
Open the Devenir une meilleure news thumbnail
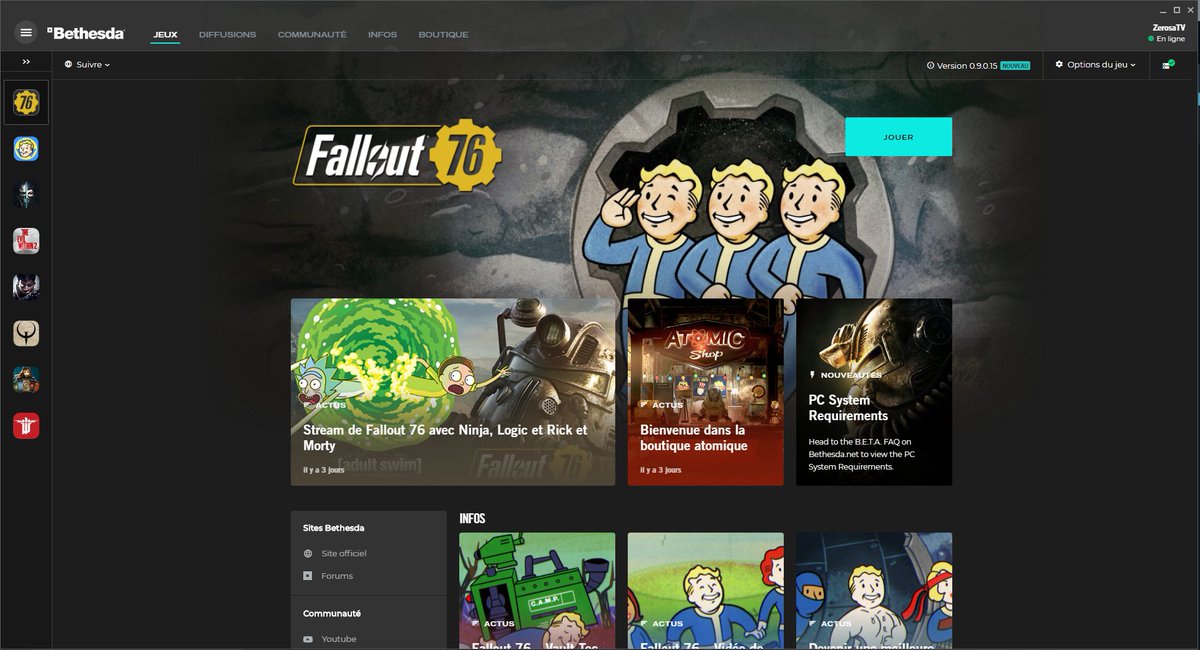click(x=874, y=591)
